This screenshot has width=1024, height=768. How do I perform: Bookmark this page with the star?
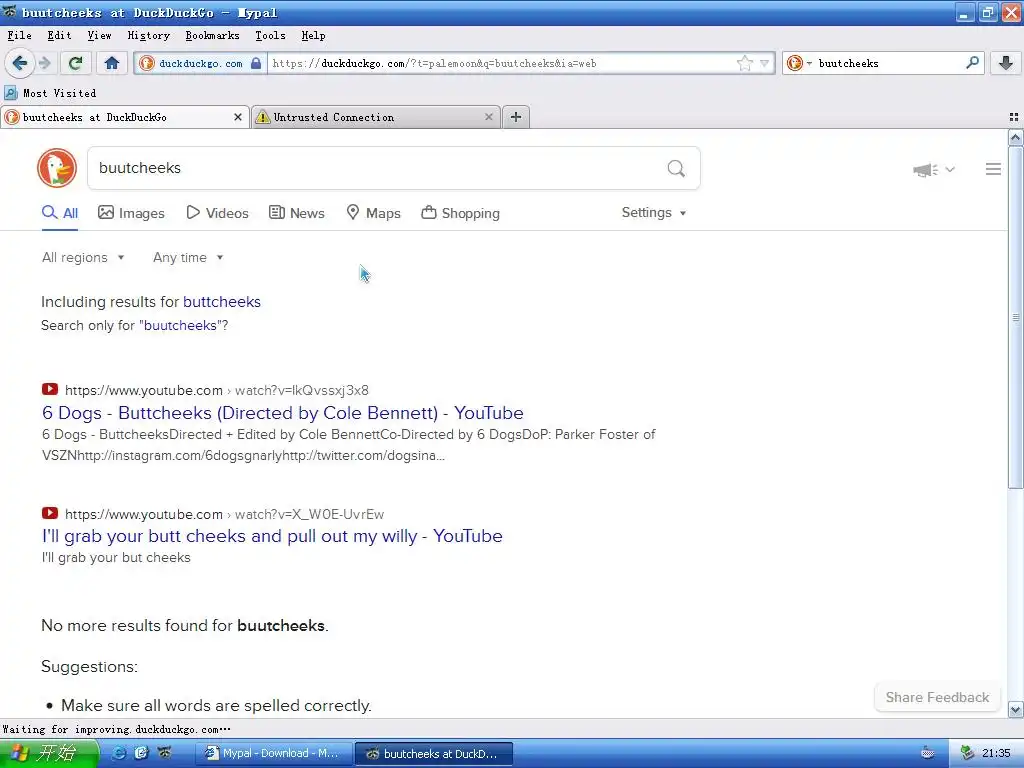coord(744,63)
